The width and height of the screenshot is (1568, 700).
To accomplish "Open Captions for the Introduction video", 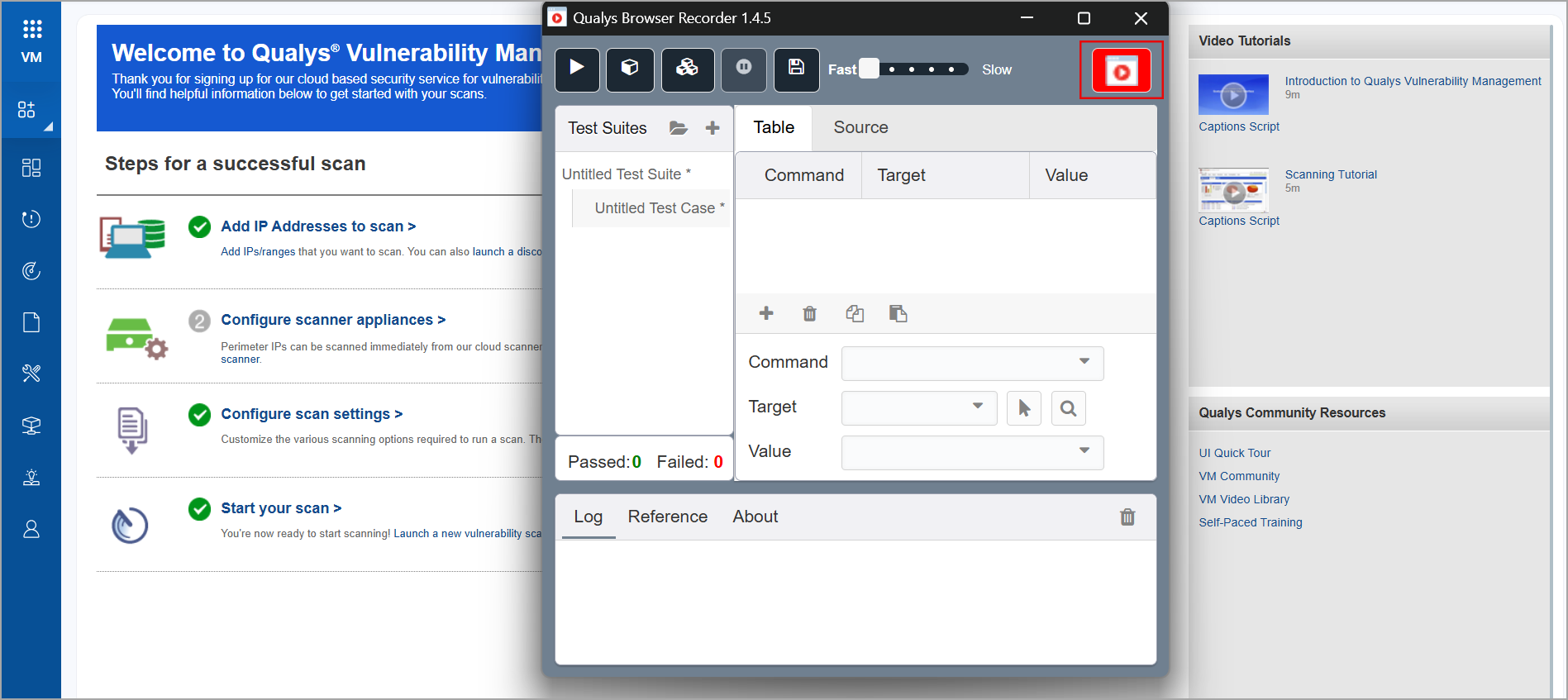I will tap(1222, 126).
